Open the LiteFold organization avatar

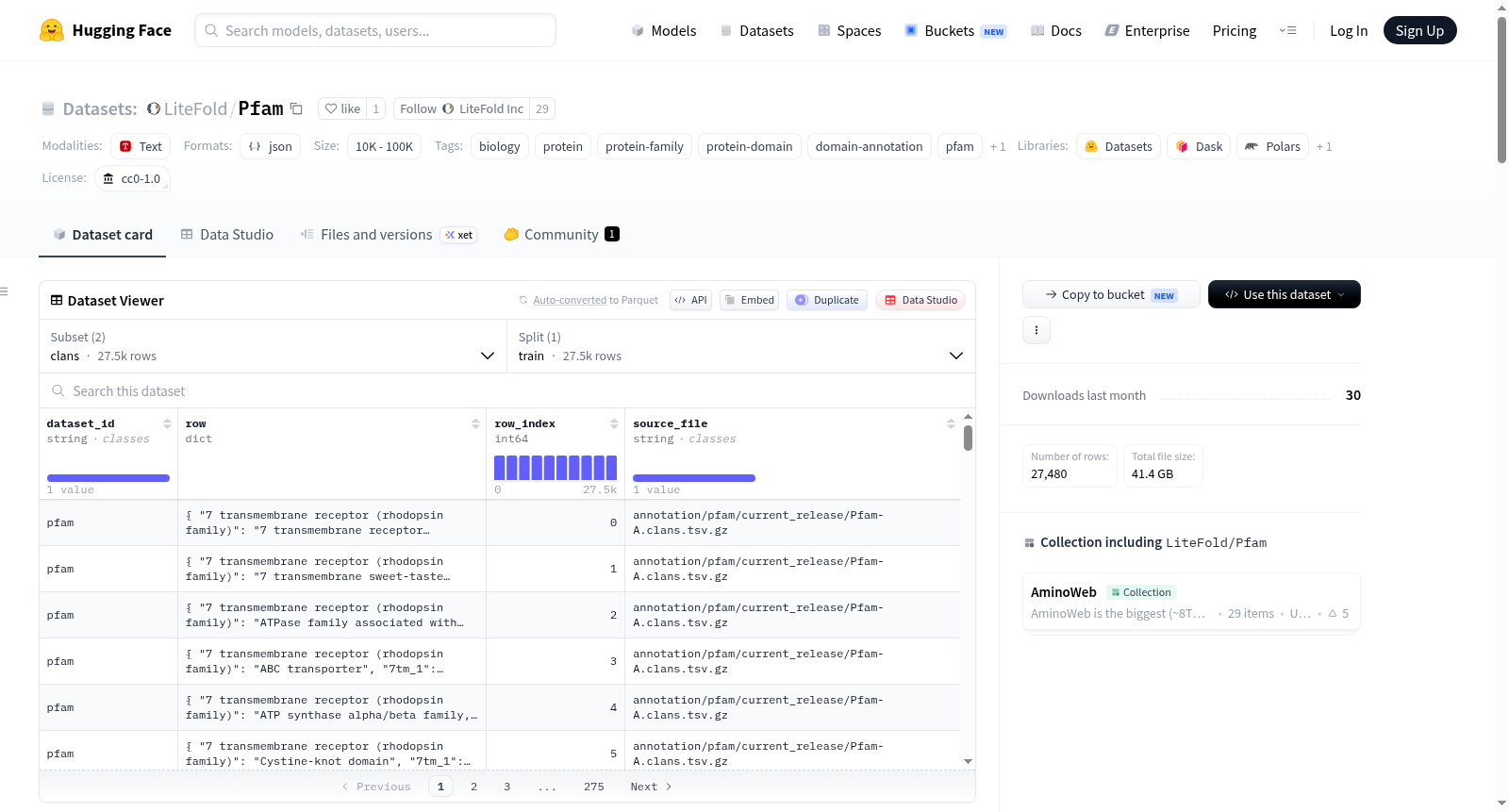154,108
